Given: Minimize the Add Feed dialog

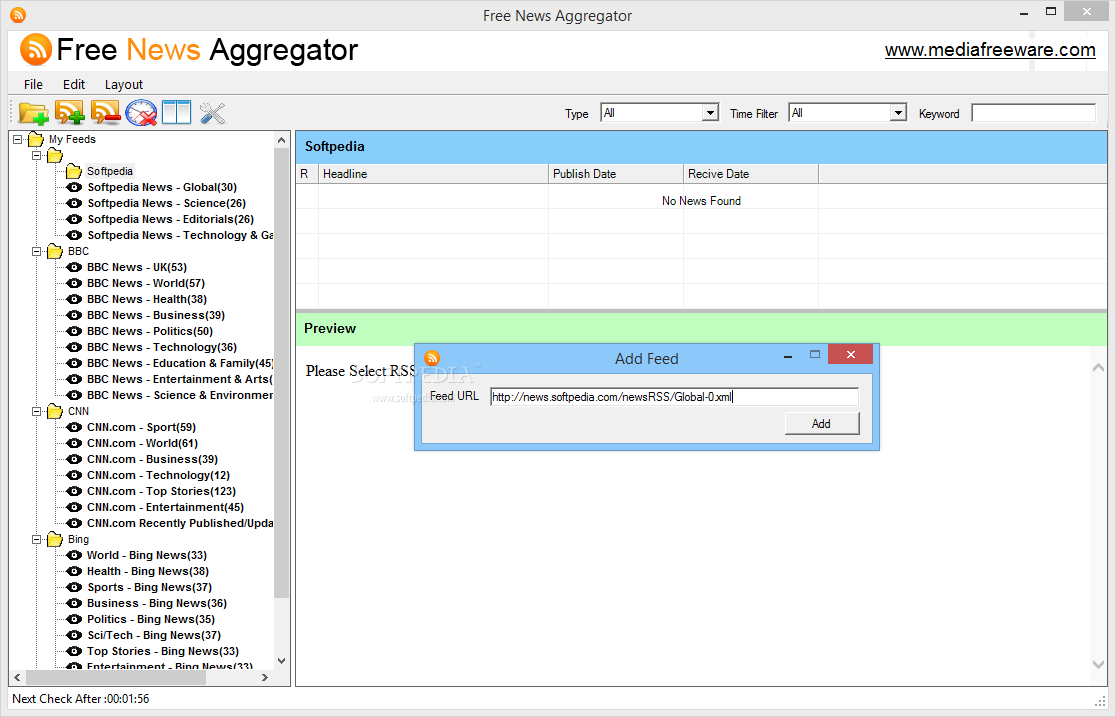Looking at the screenshot, I should 788,356.
